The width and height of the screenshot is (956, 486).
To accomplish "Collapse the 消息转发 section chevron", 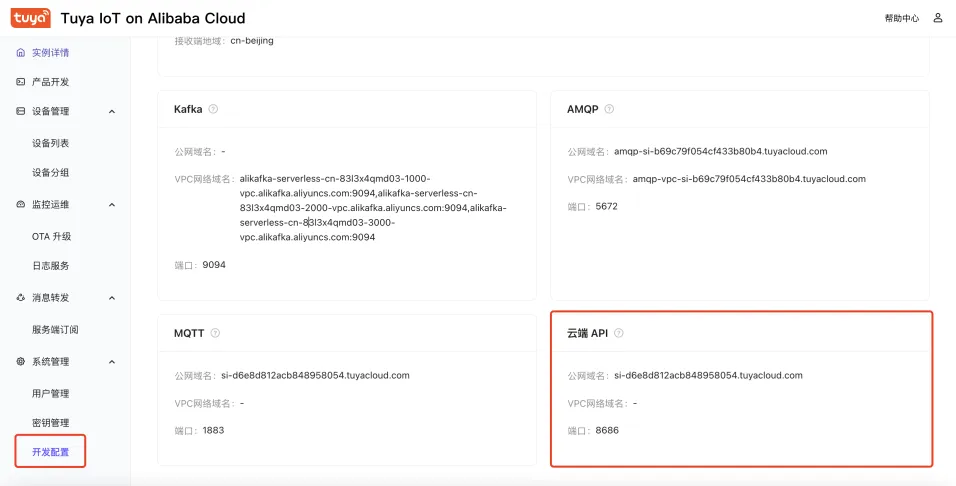I will click(x=112, y=298).
